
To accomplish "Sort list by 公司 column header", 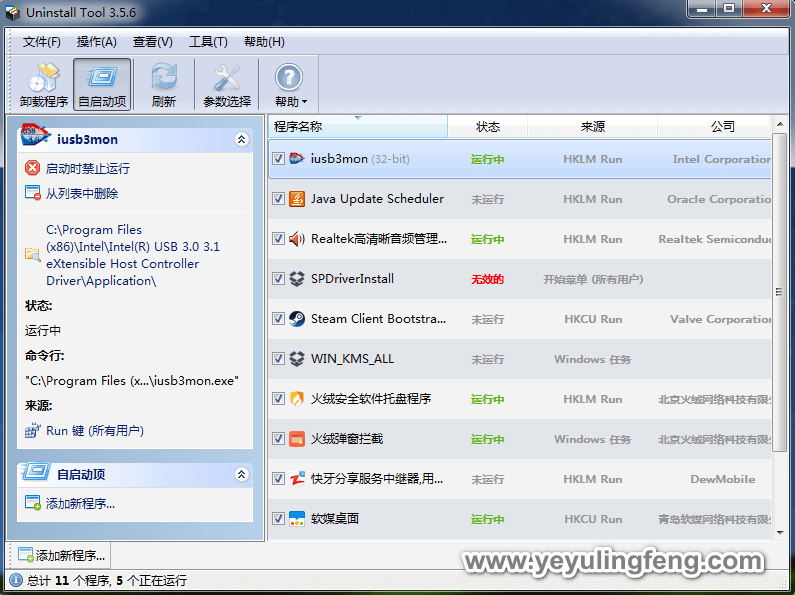I will 714,127.
